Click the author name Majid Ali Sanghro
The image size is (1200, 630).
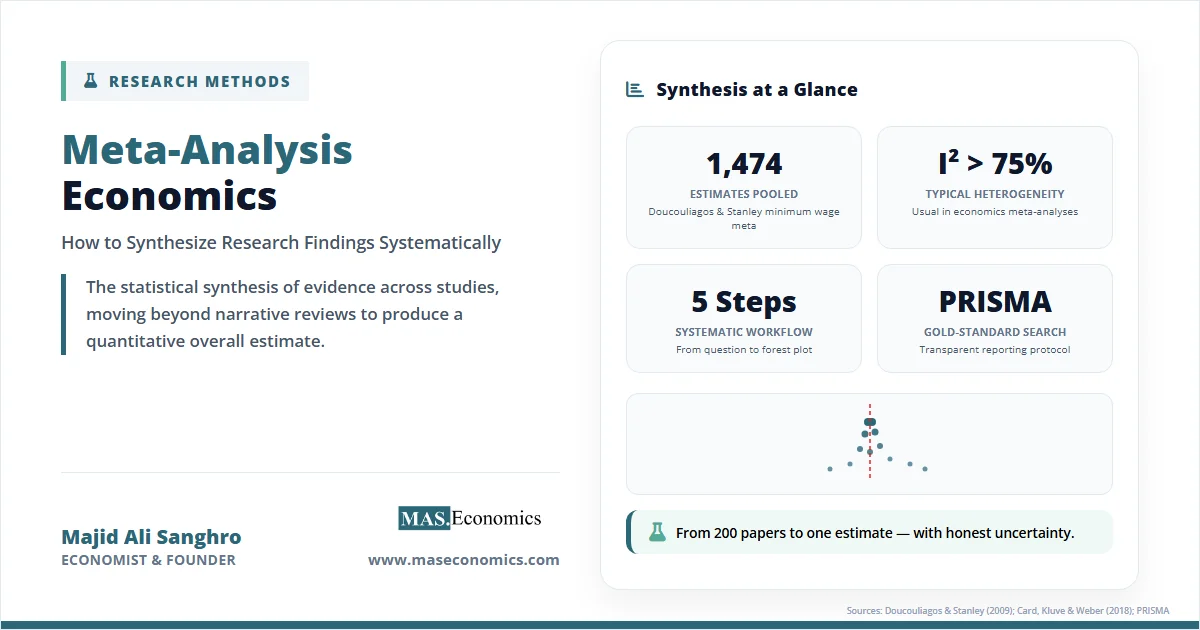[151, 537]
